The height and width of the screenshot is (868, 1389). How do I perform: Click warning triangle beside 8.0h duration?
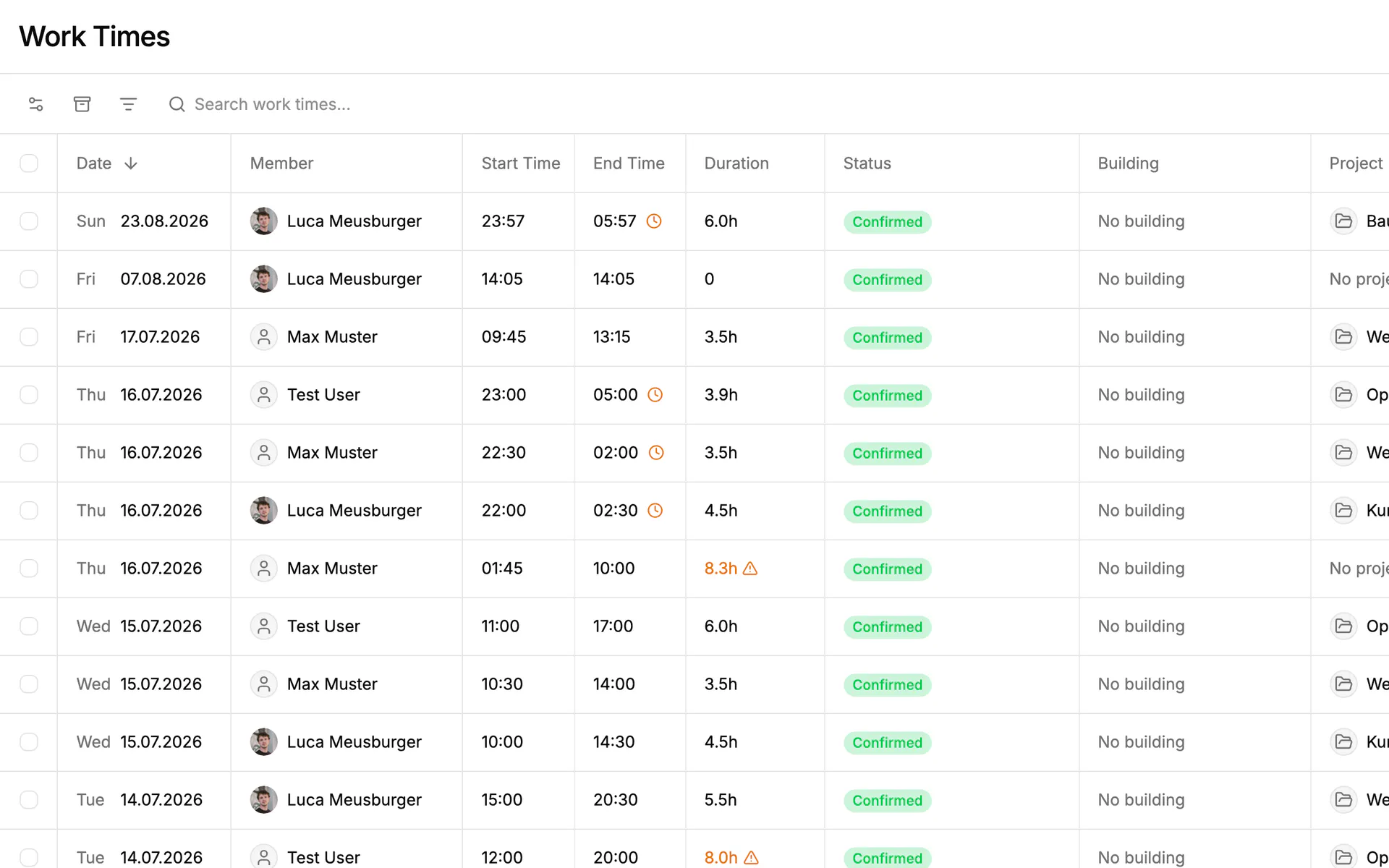click(752, 858)
